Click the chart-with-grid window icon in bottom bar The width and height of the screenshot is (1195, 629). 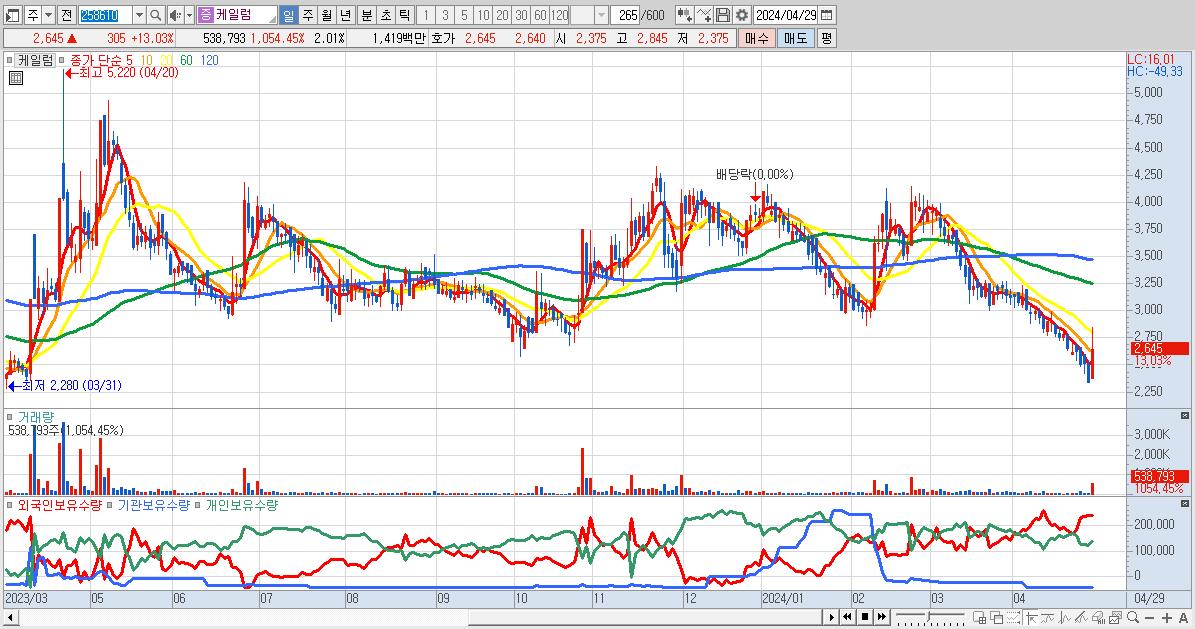tap(979, 618)
